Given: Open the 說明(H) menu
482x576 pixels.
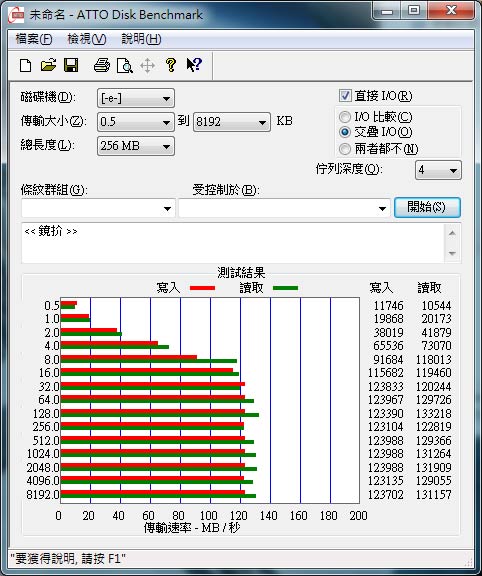Looking at the screenshot, I should pos(141,39).
